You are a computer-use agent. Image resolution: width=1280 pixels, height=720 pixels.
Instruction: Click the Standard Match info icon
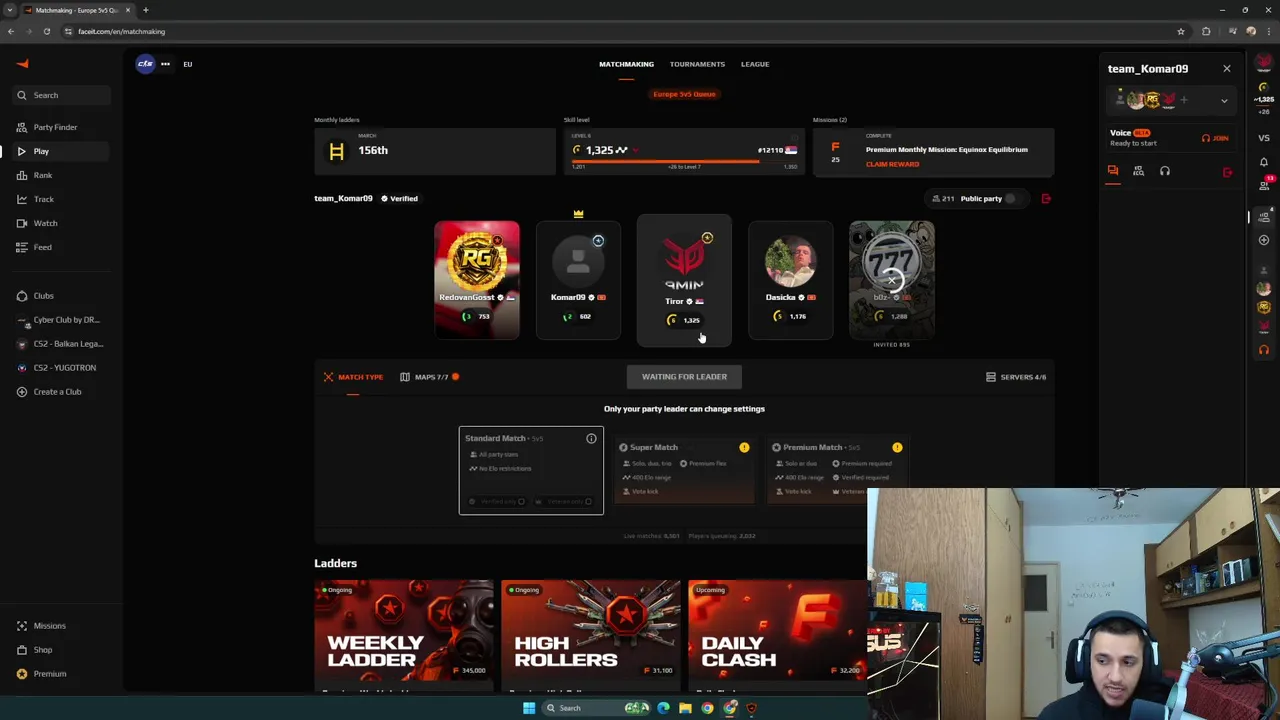click(591, 439)
